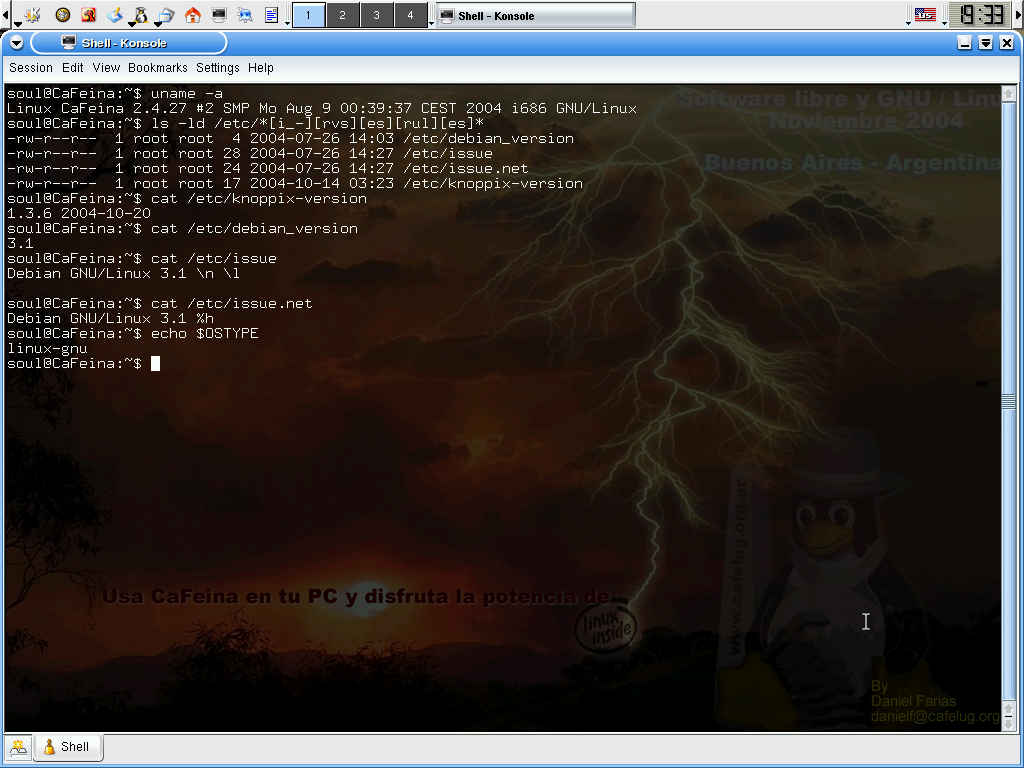Open the handle arrow left of the clock

[x=944, y=23]
